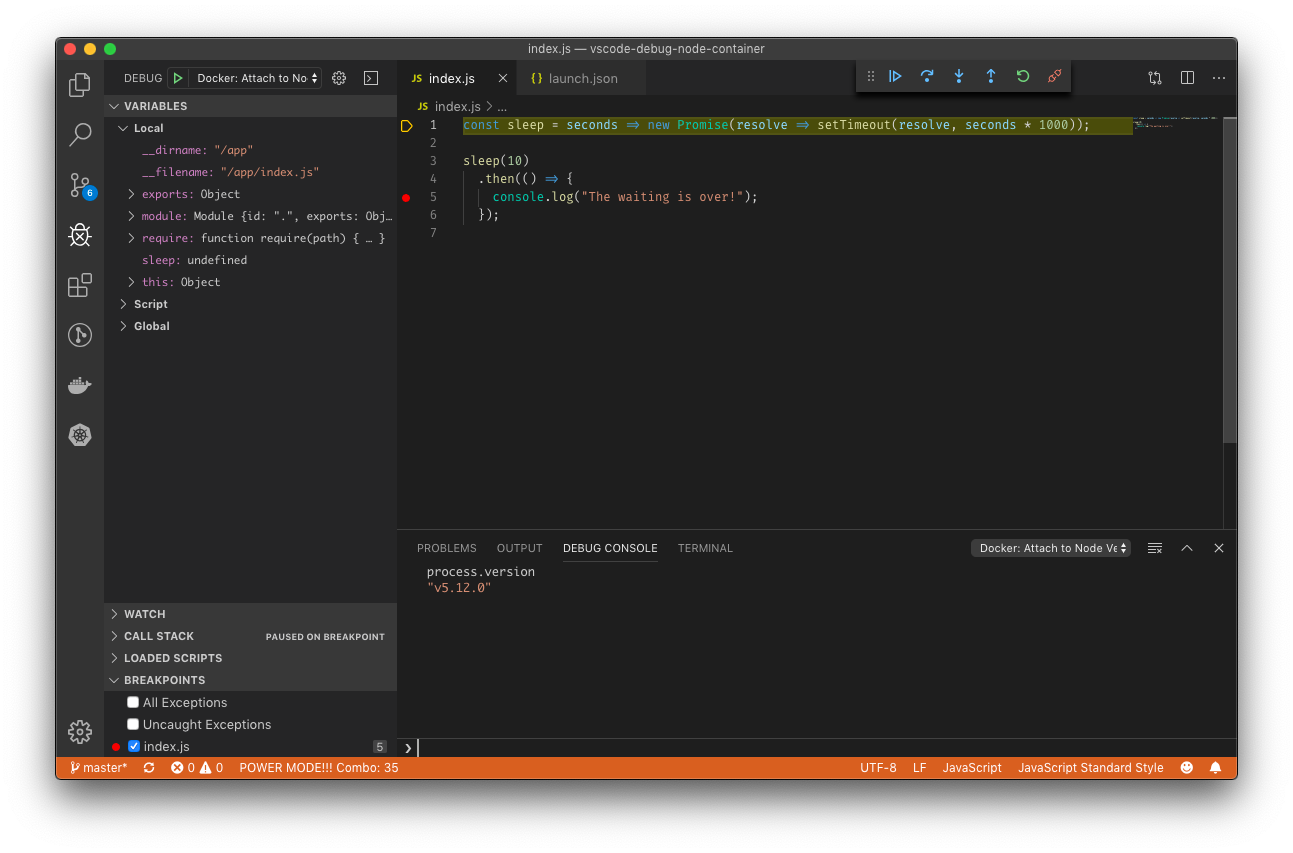The image size is (1293, 853).
Task: Expand the require function variable
Action: (x=250, y=238)
